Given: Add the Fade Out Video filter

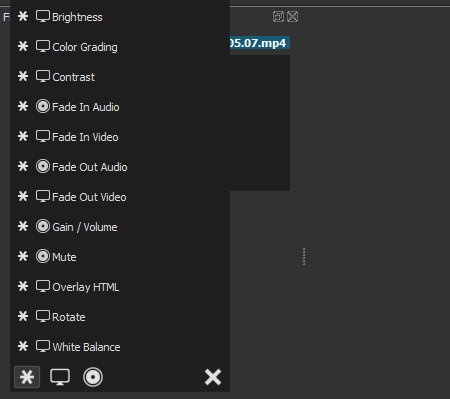Looking at the screenshot, I should coord(120,197).
